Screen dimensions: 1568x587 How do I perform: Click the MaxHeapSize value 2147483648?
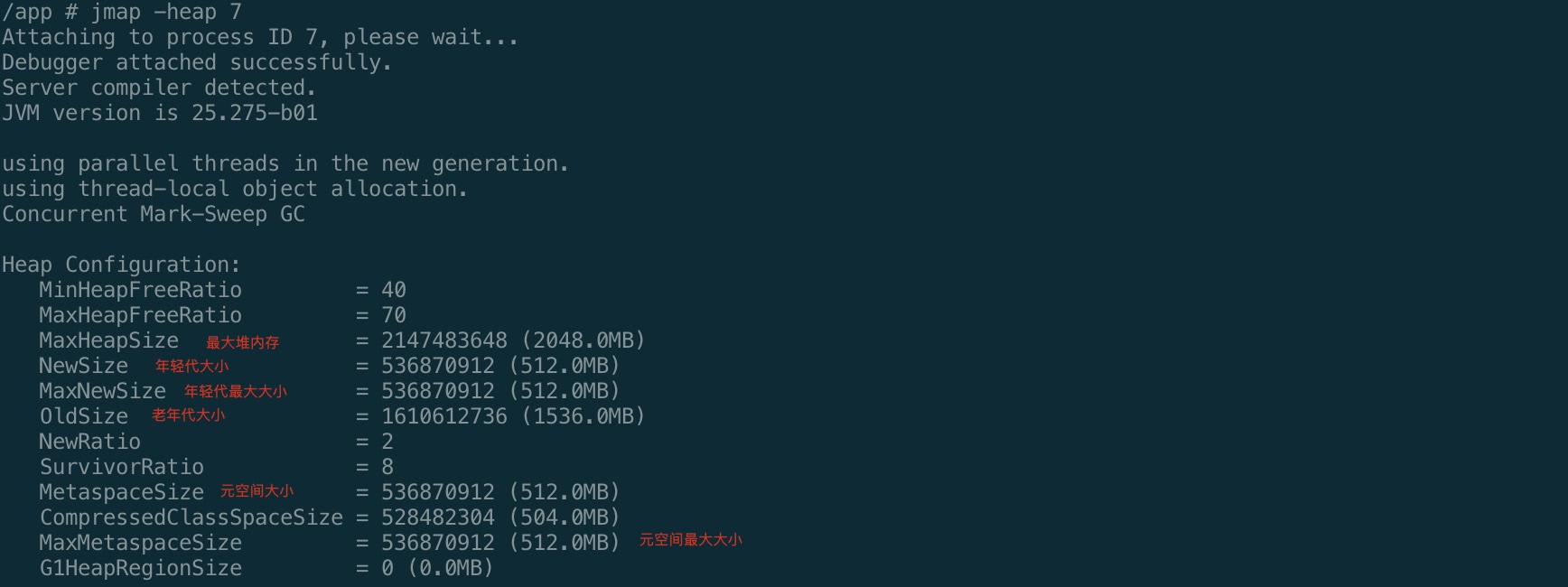click(x=444, y=340)
